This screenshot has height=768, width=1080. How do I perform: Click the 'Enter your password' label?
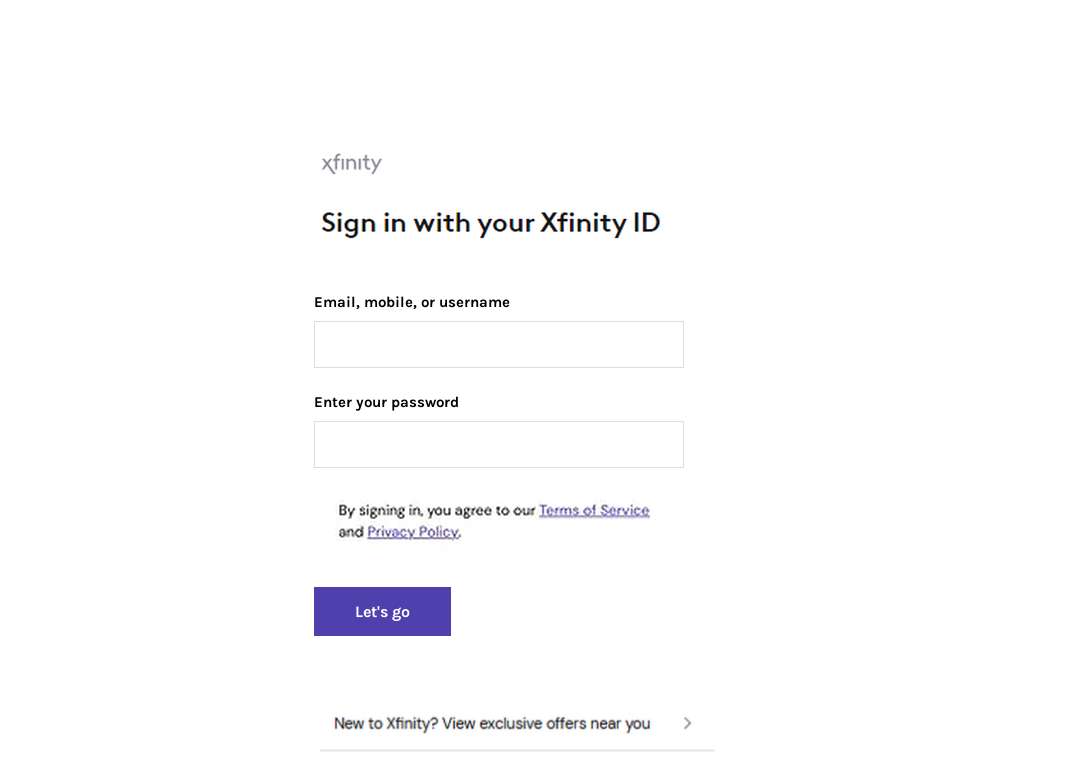click(x=386, y=402)
